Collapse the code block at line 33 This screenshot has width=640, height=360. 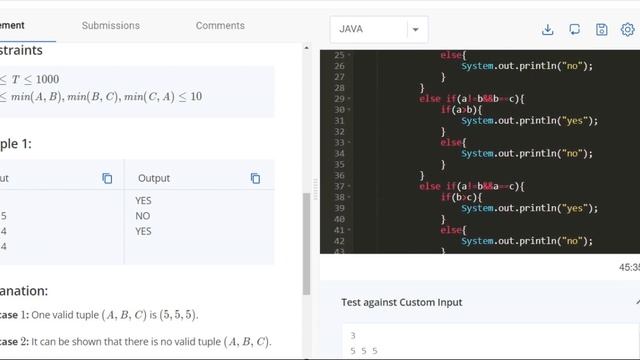[x=349, y=142]
